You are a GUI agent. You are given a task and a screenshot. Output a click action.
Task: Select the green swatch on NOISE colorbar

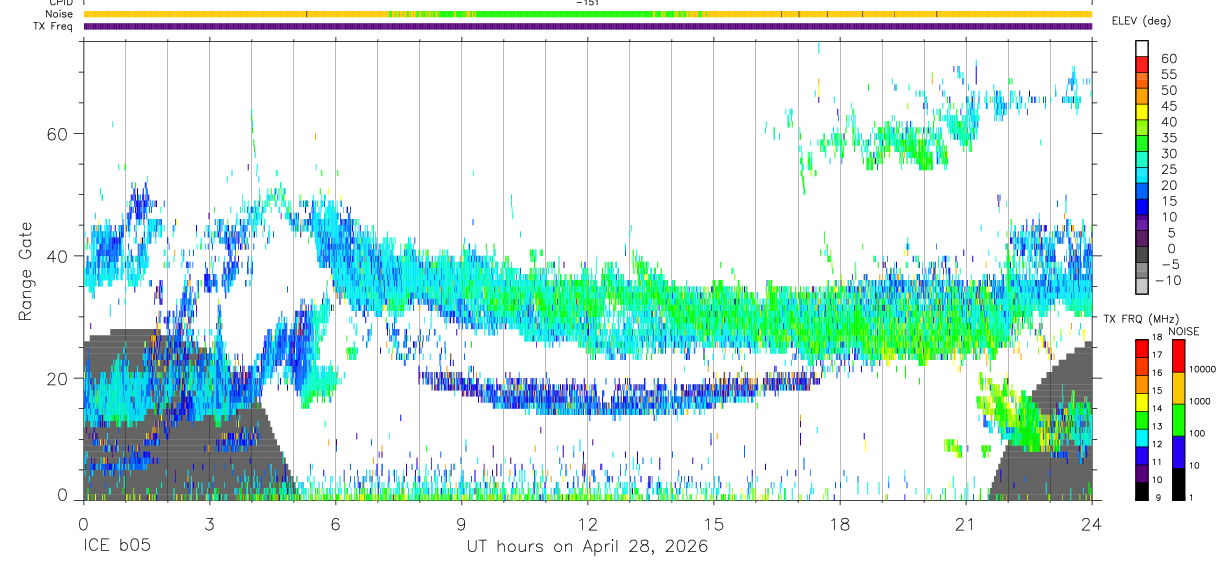coord(1178,420)
